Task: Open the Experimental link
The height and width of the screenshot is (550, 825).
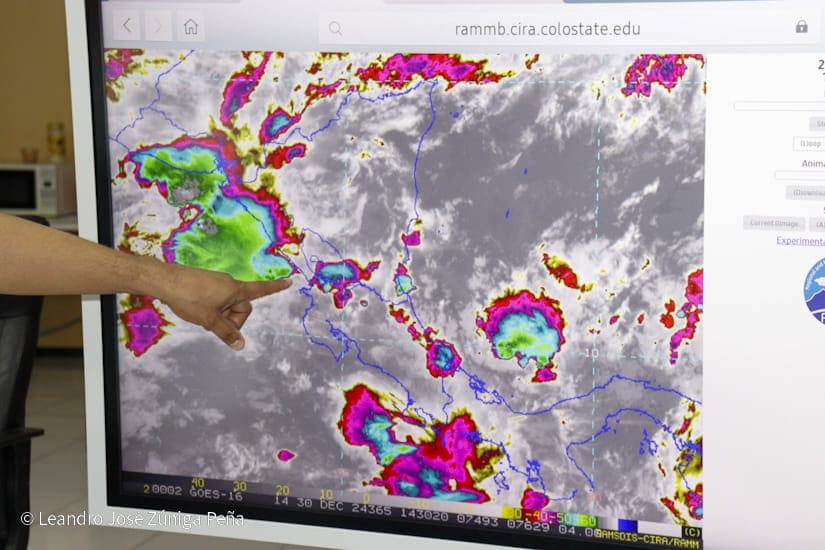Action: (x=801, y=241)
